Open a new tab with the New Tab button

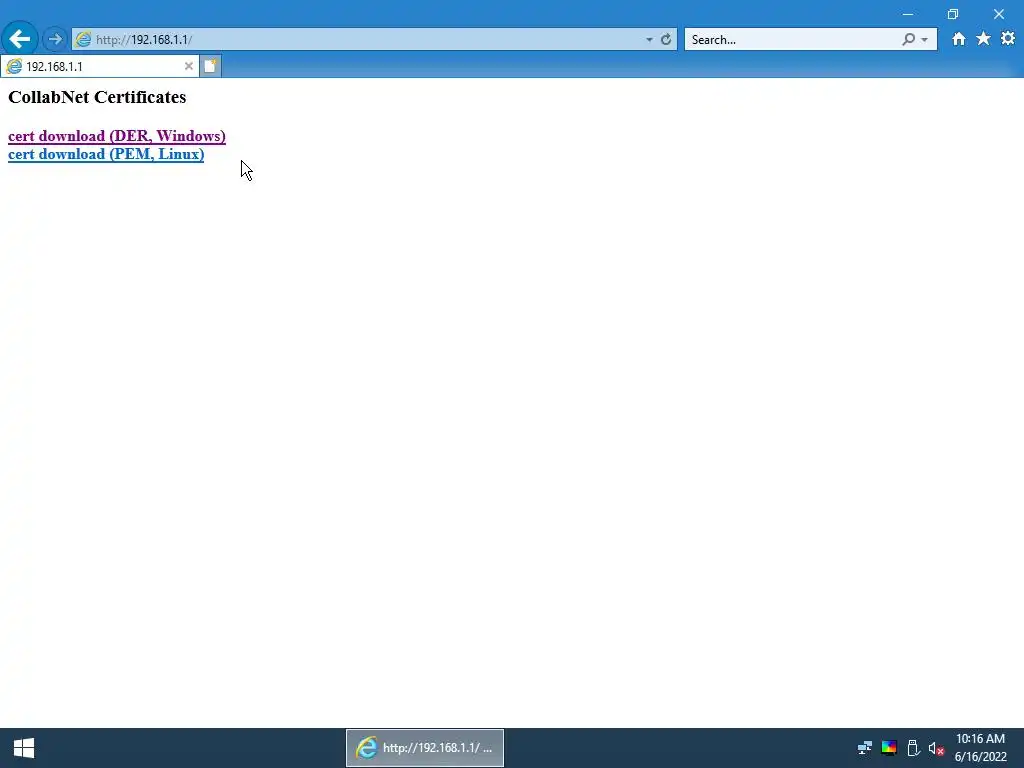coord(210,66)
